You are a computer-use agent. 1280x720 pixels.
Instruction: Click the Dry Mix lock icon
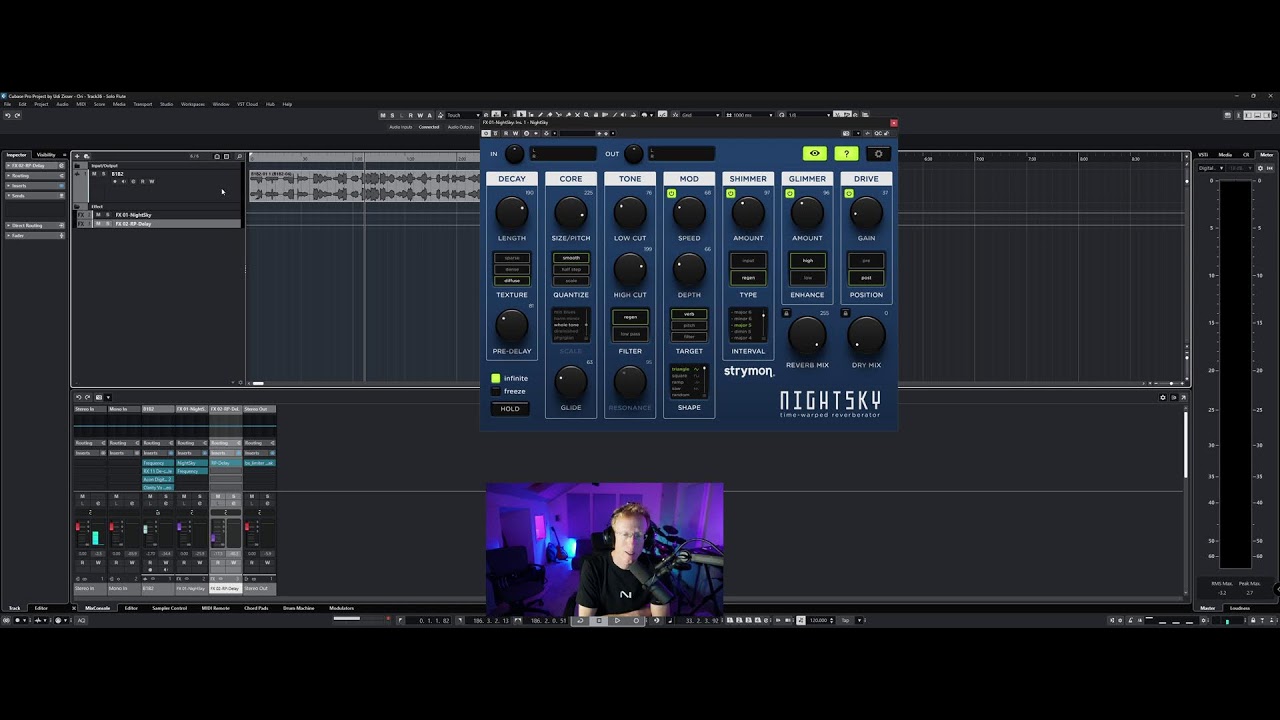(846, 313)
